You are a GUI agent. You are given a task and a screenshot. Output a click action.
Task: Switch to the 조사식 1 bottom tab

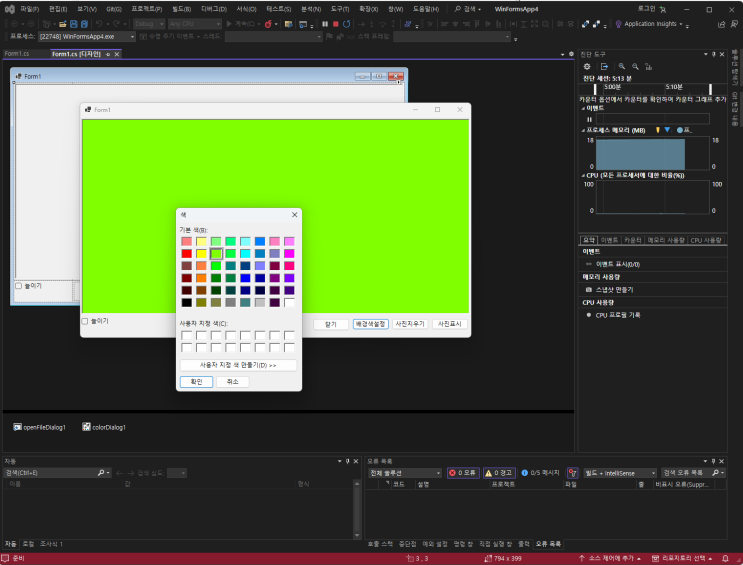pos(52,544)
